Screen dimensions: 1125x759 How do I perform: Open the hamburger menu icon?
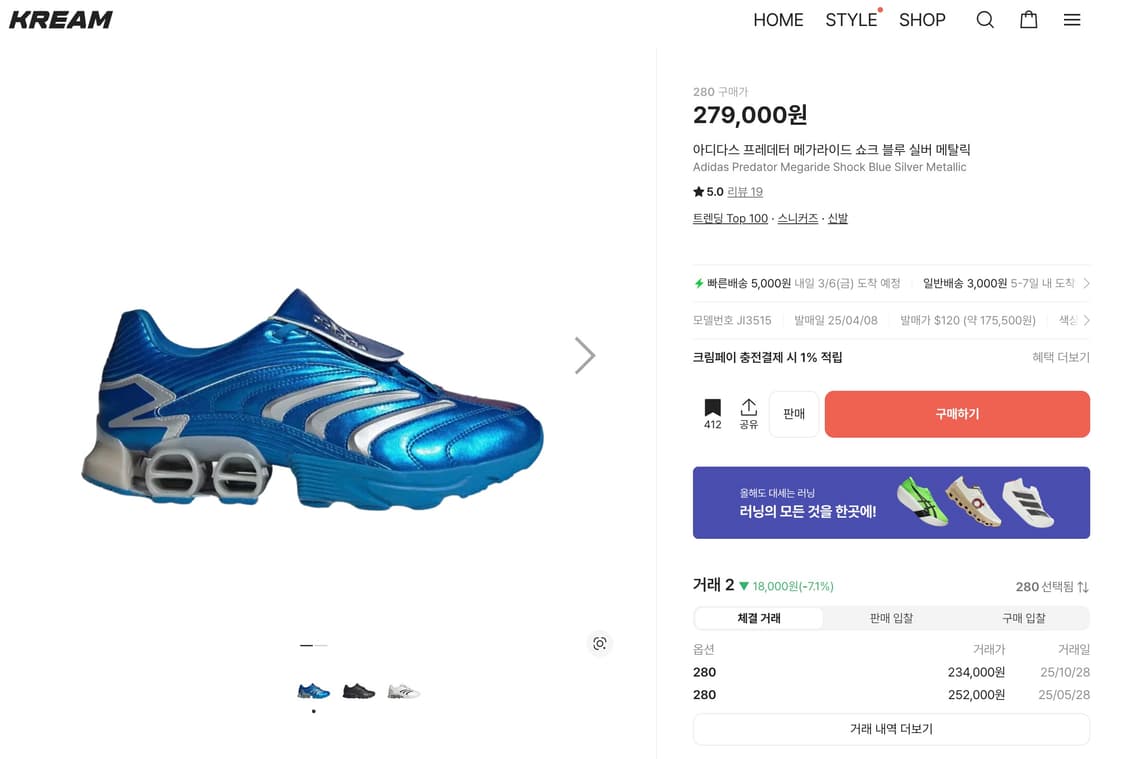point(1072,19)
